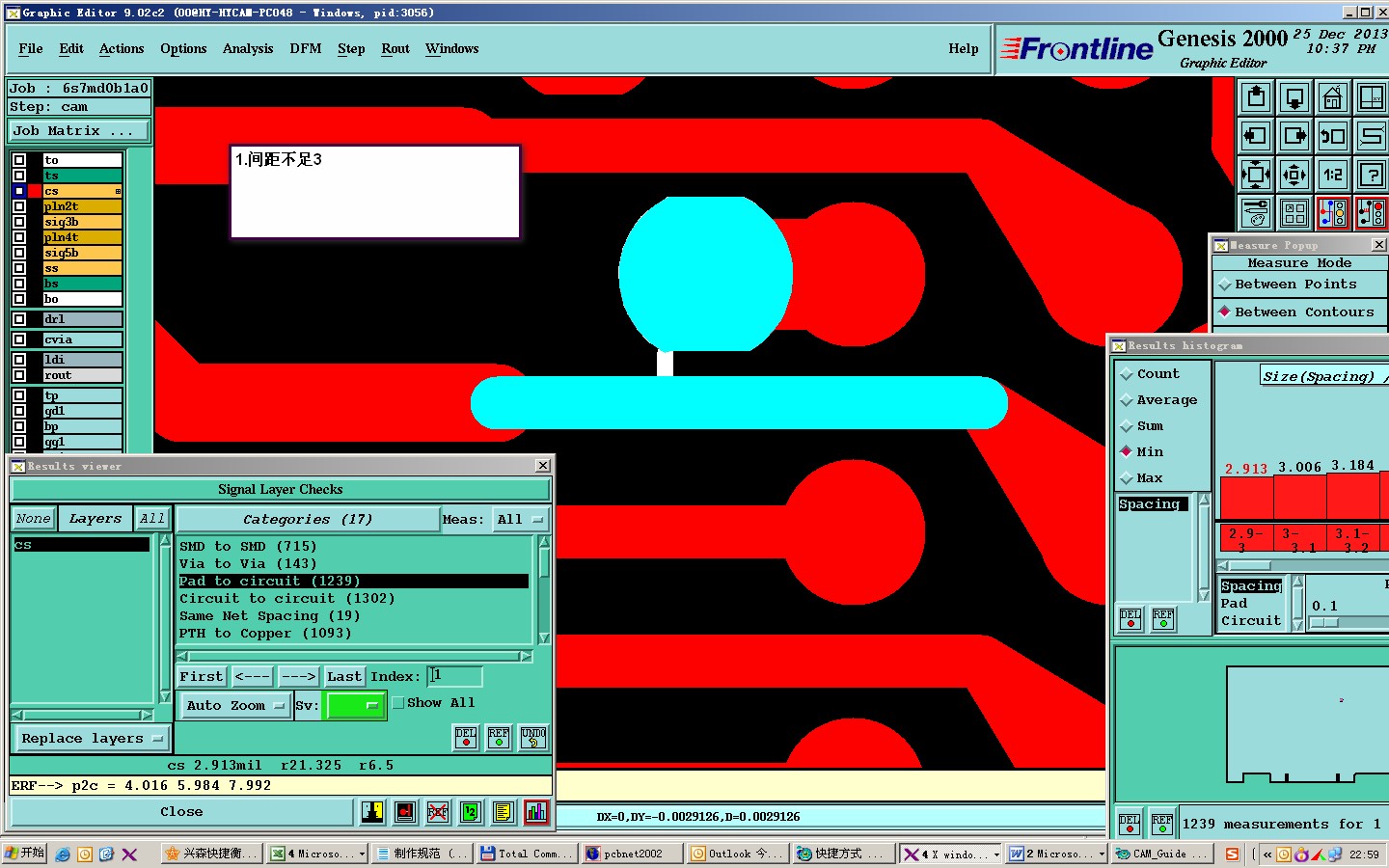1389x868 pixels.
Task: Select Pad to circuit (1239) category
Action: [353, 582]
